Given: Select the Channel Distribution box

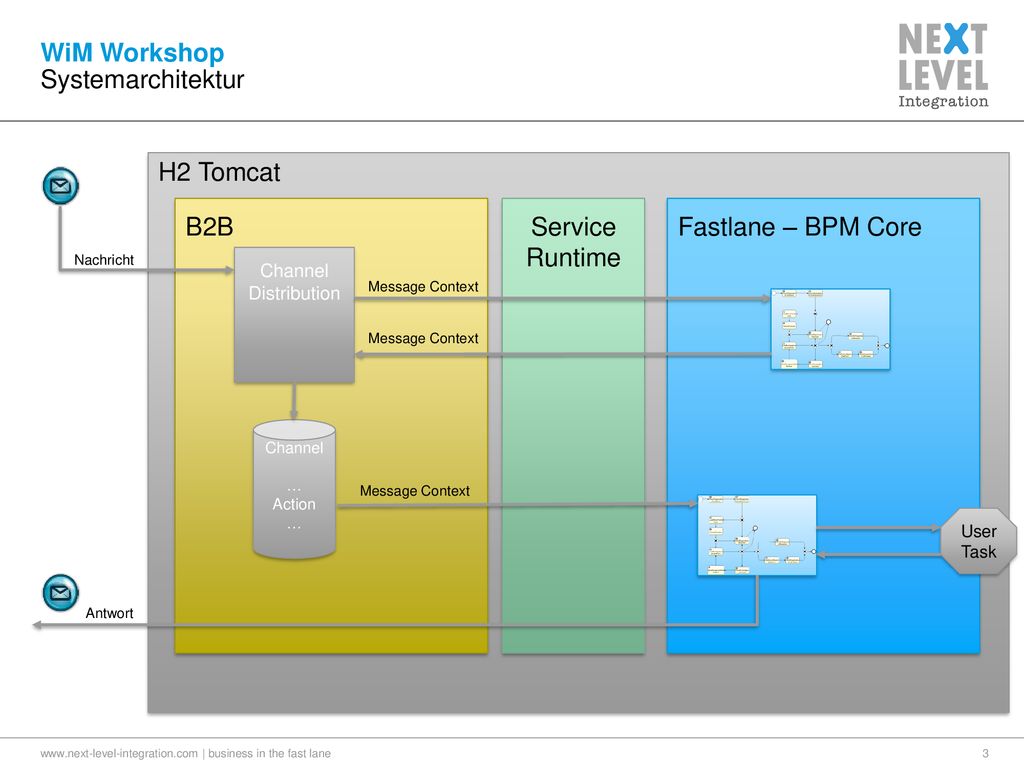Looking at the screenshot, I should click(295, 315).
